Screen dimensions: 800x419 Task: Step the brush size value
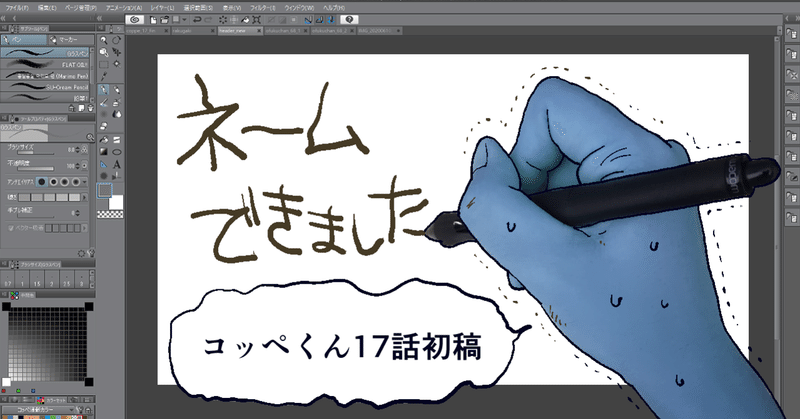pos(78,150)
